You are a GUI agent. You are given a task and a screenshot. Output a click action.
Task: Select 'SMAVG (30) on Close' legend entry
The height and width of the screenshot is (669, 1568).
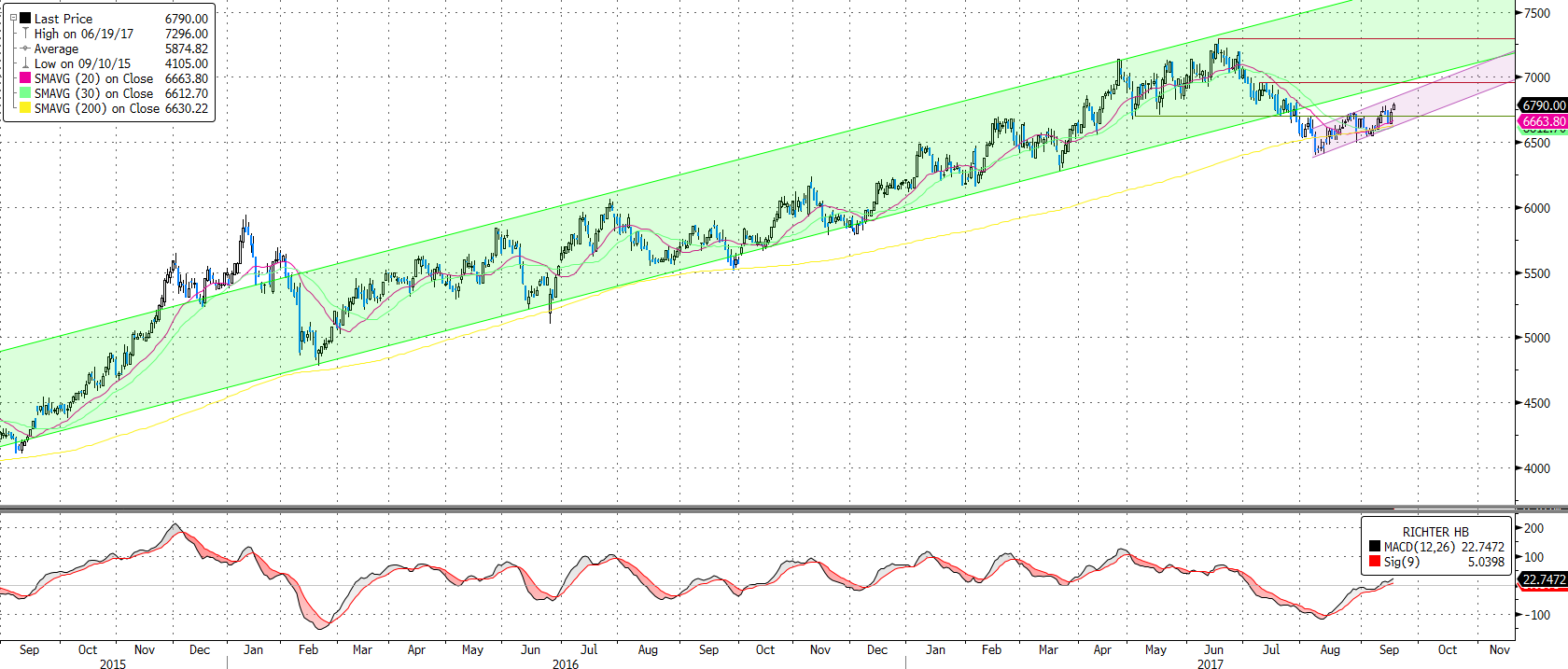point(93,93)
